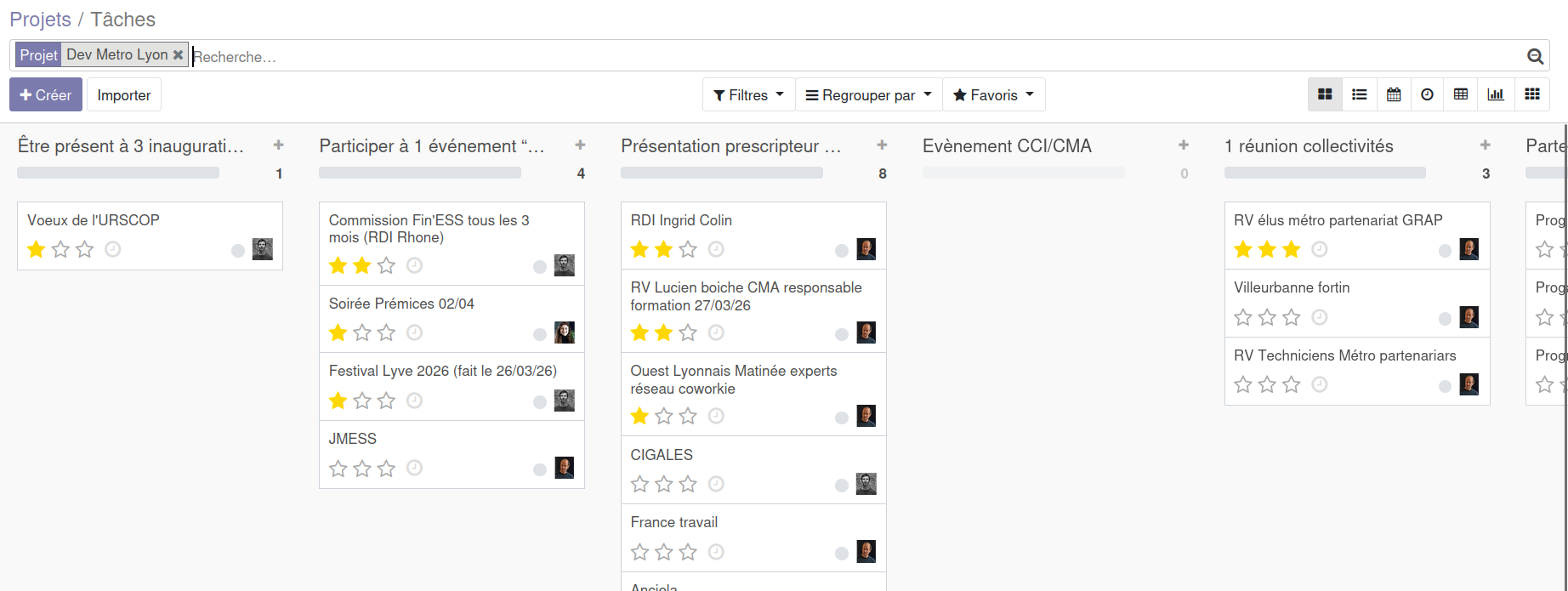This screenshot has width=1568, height=591.
Task: Toggle first star on CIGALES task
Action: click(639, 484)
